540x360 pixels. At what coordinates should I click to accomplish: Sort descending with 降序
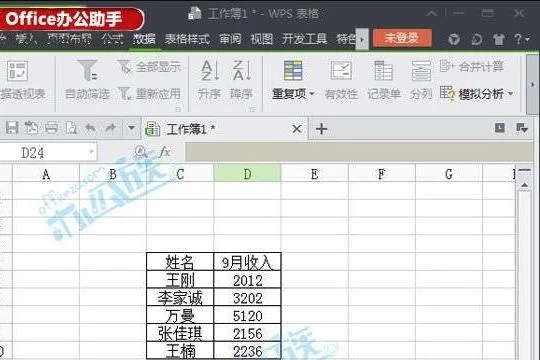241,79
